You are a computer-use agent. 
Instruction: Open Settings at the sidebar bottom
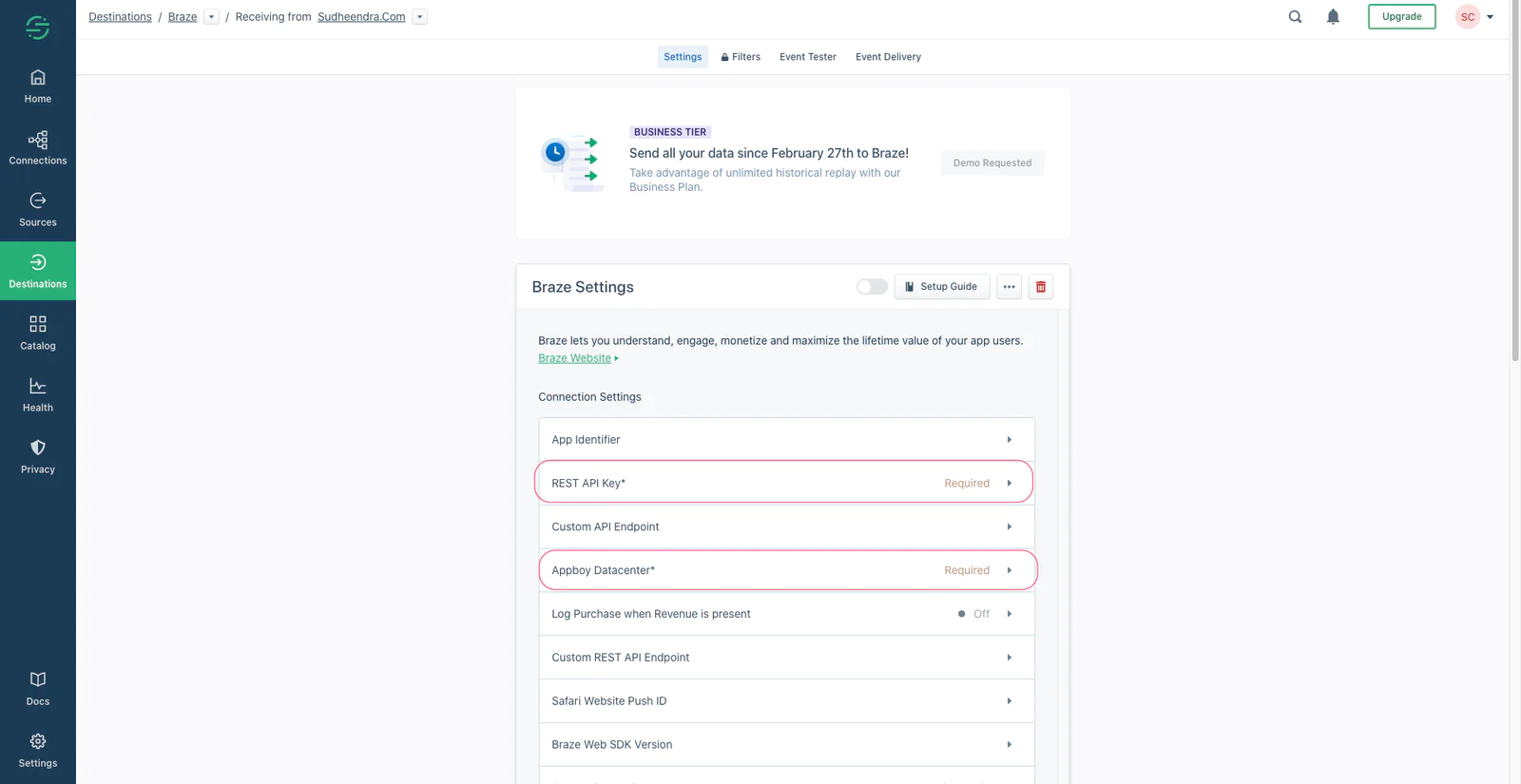click(x=38, y=751)
